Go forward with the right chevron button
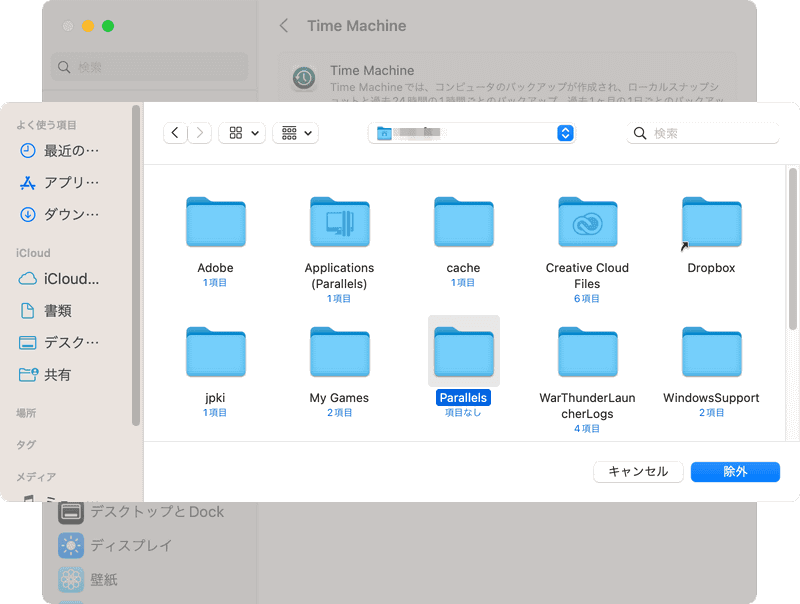This screenshot has height=604, width=800. click(x=199, y=133)
